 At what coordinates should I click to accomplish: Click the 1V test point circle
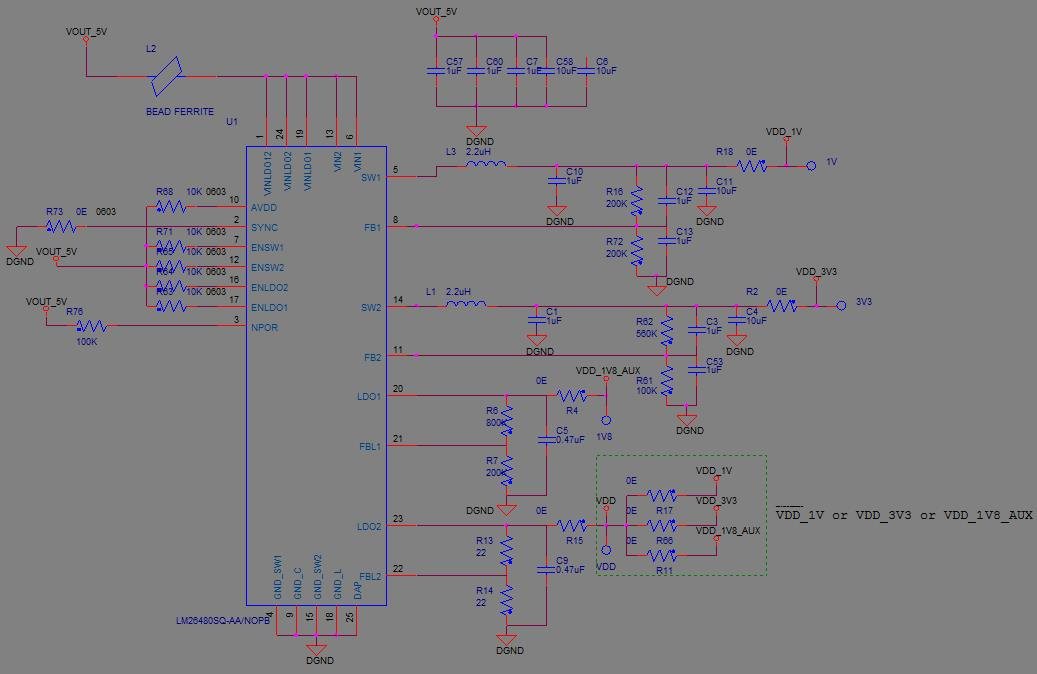(811, 165)
